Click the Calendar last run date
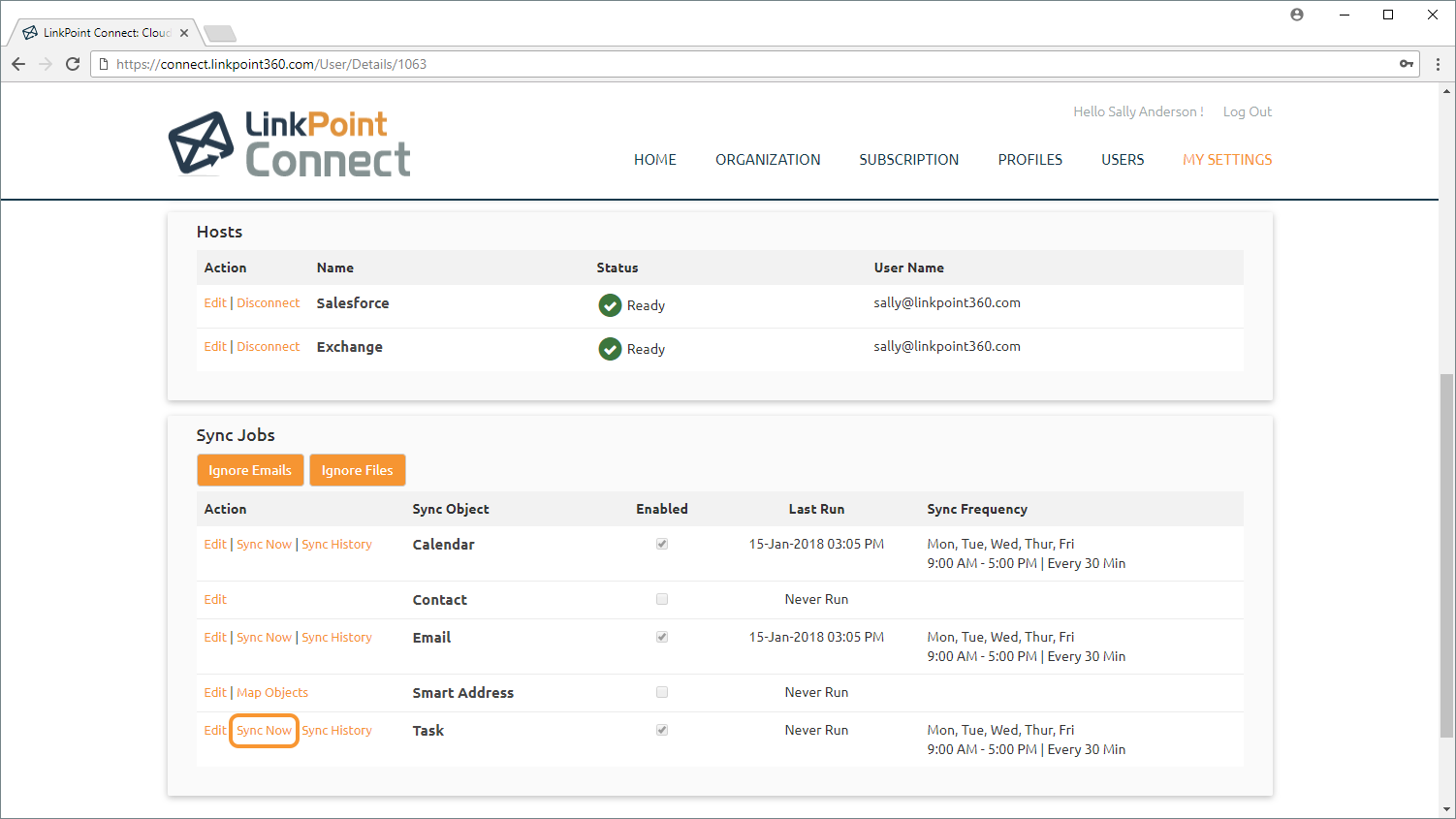Screen dimensions: 1456x819 tap(816, 544)
